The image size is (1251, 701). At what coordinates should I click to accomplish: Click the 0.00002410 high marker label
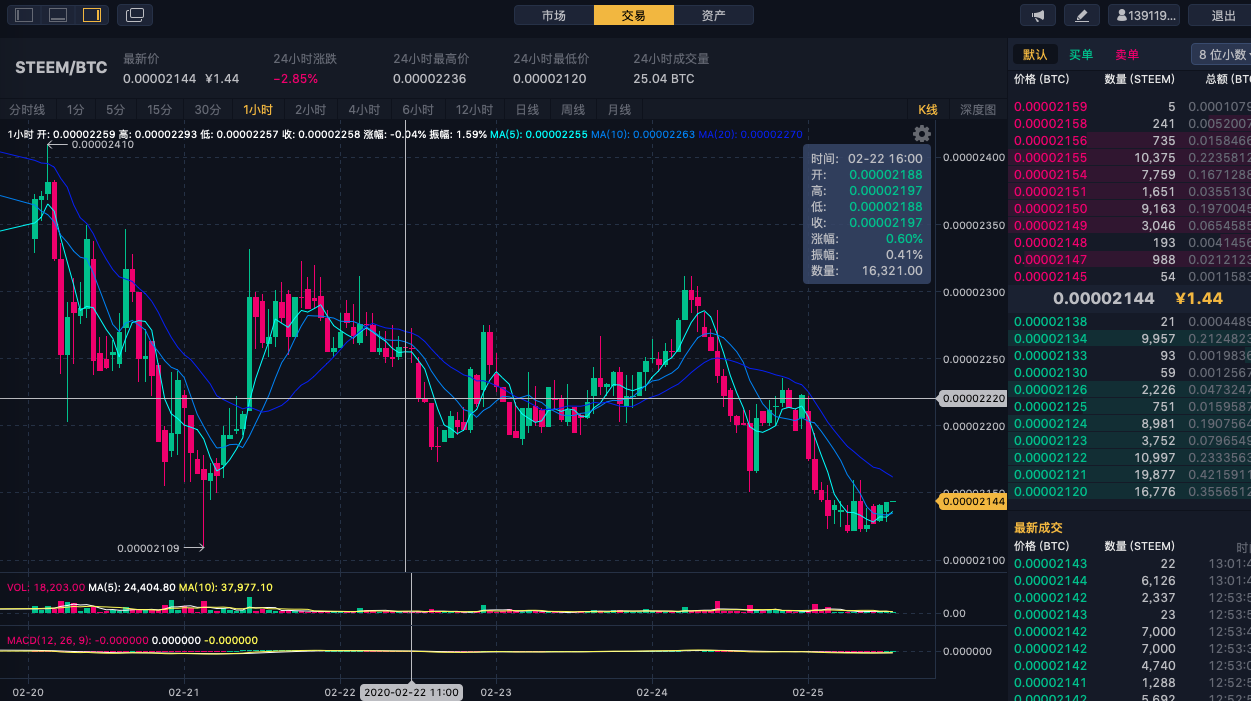[103, 144]
